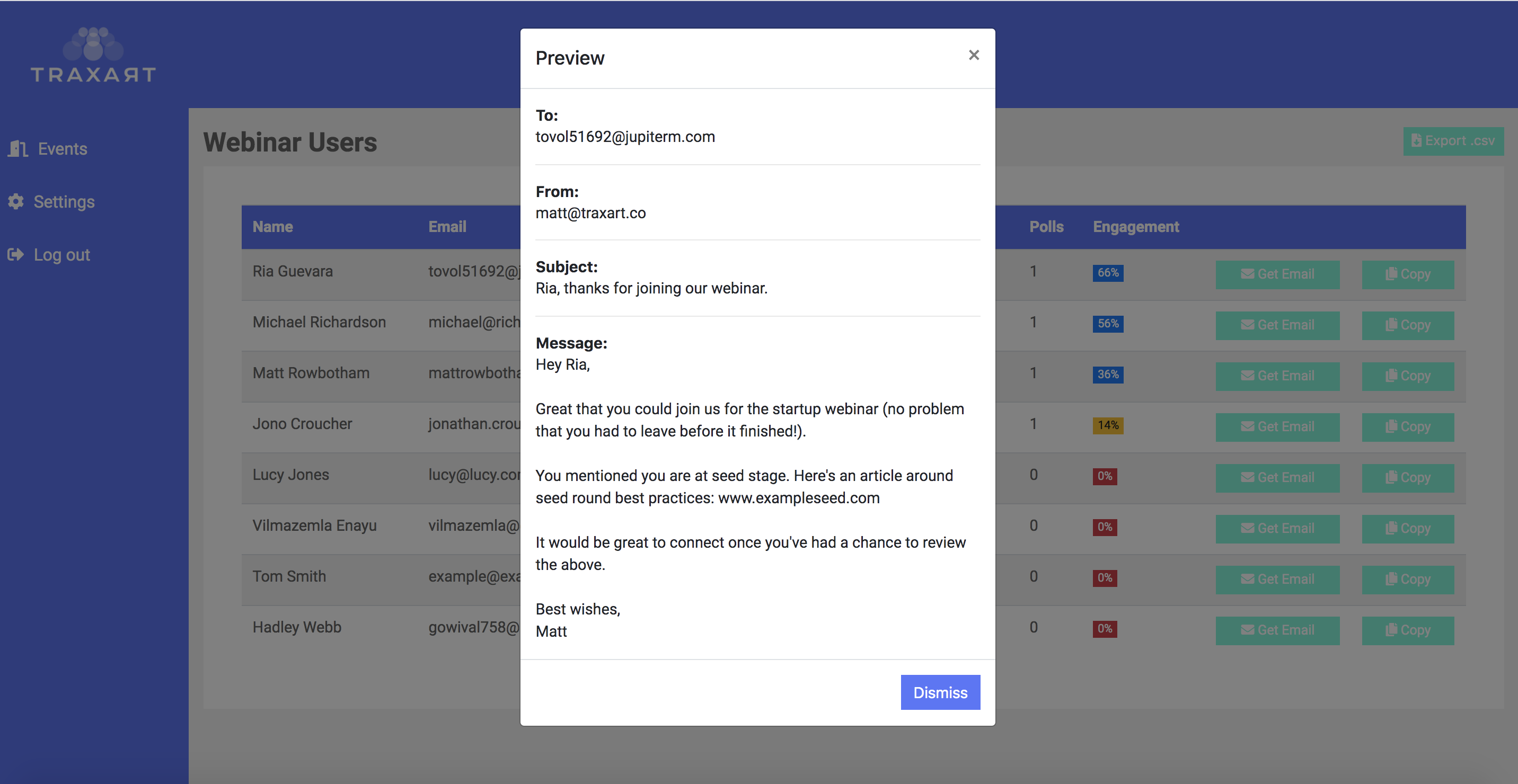
Task: Open Settings in the sidebar
Action: point(64,201)
